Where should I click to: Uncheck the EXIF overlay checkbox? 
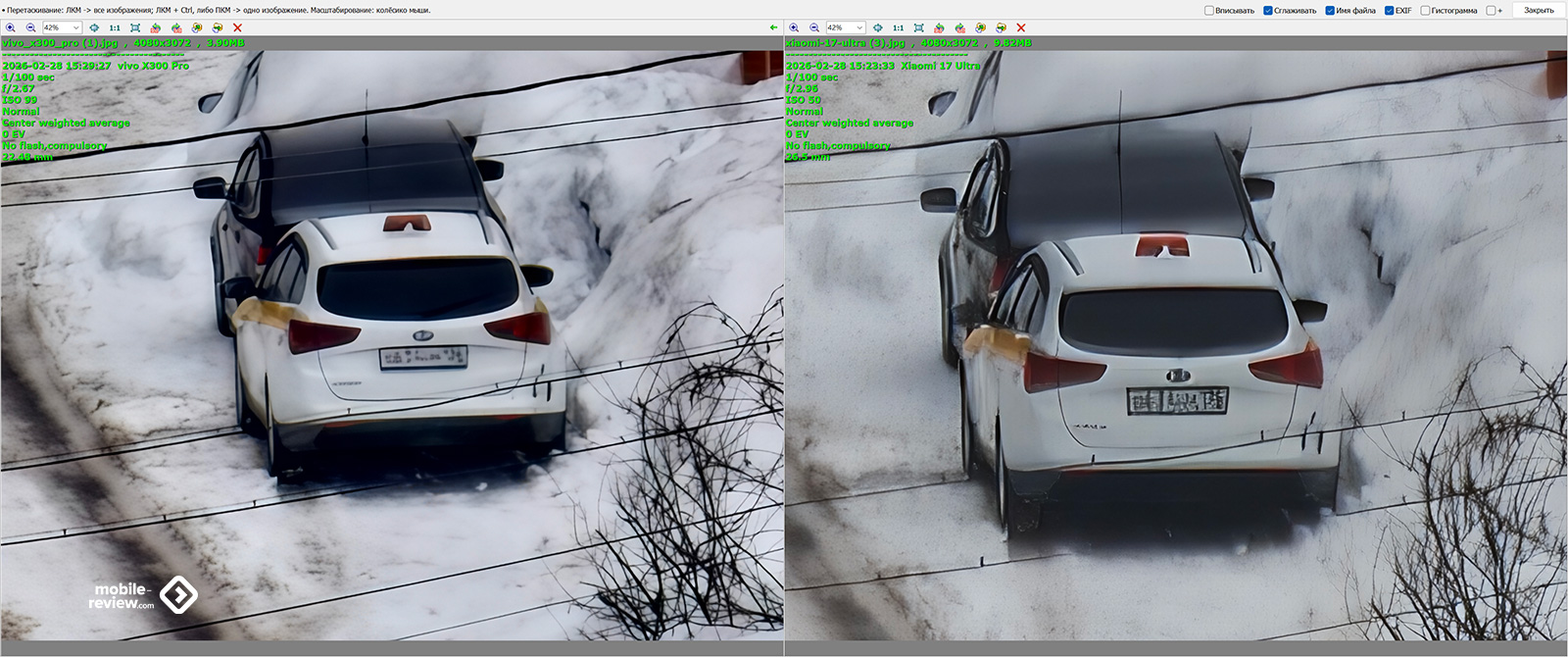(1390, 11)
